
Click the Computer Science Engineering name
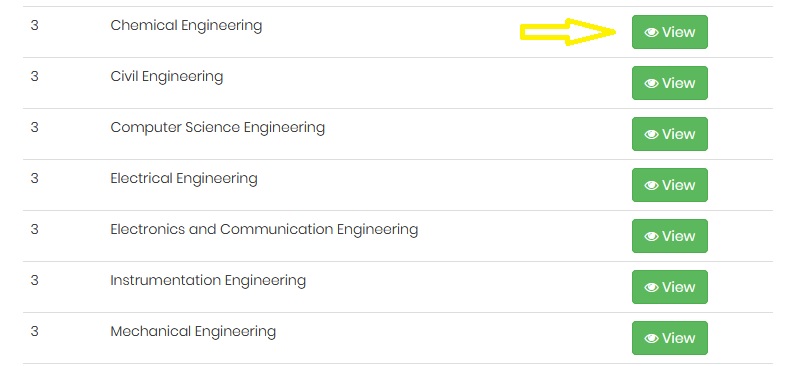[218, 128]
